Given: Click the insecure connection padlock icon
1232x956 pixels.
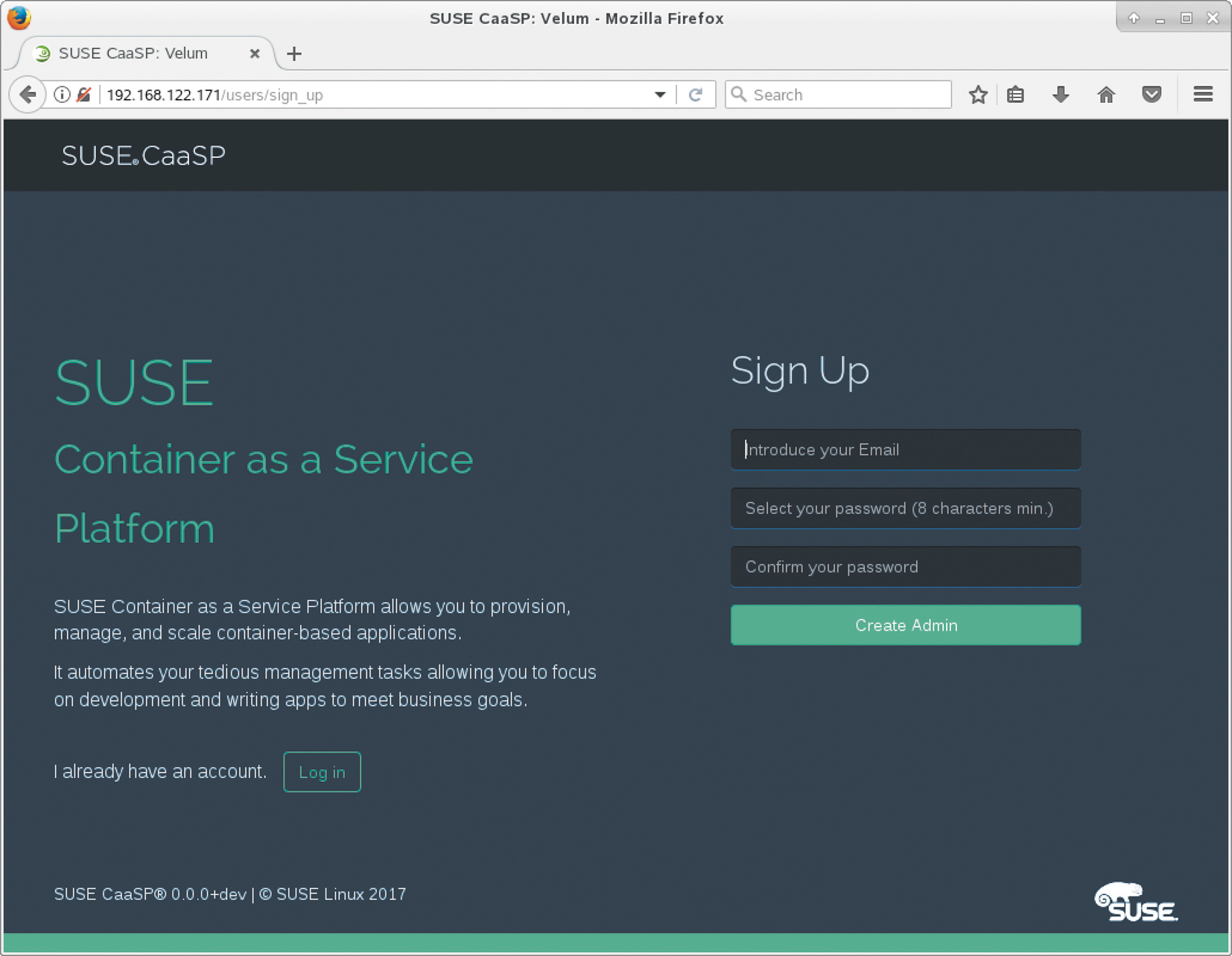Looking at the screenshot, I should click(83, 95).
